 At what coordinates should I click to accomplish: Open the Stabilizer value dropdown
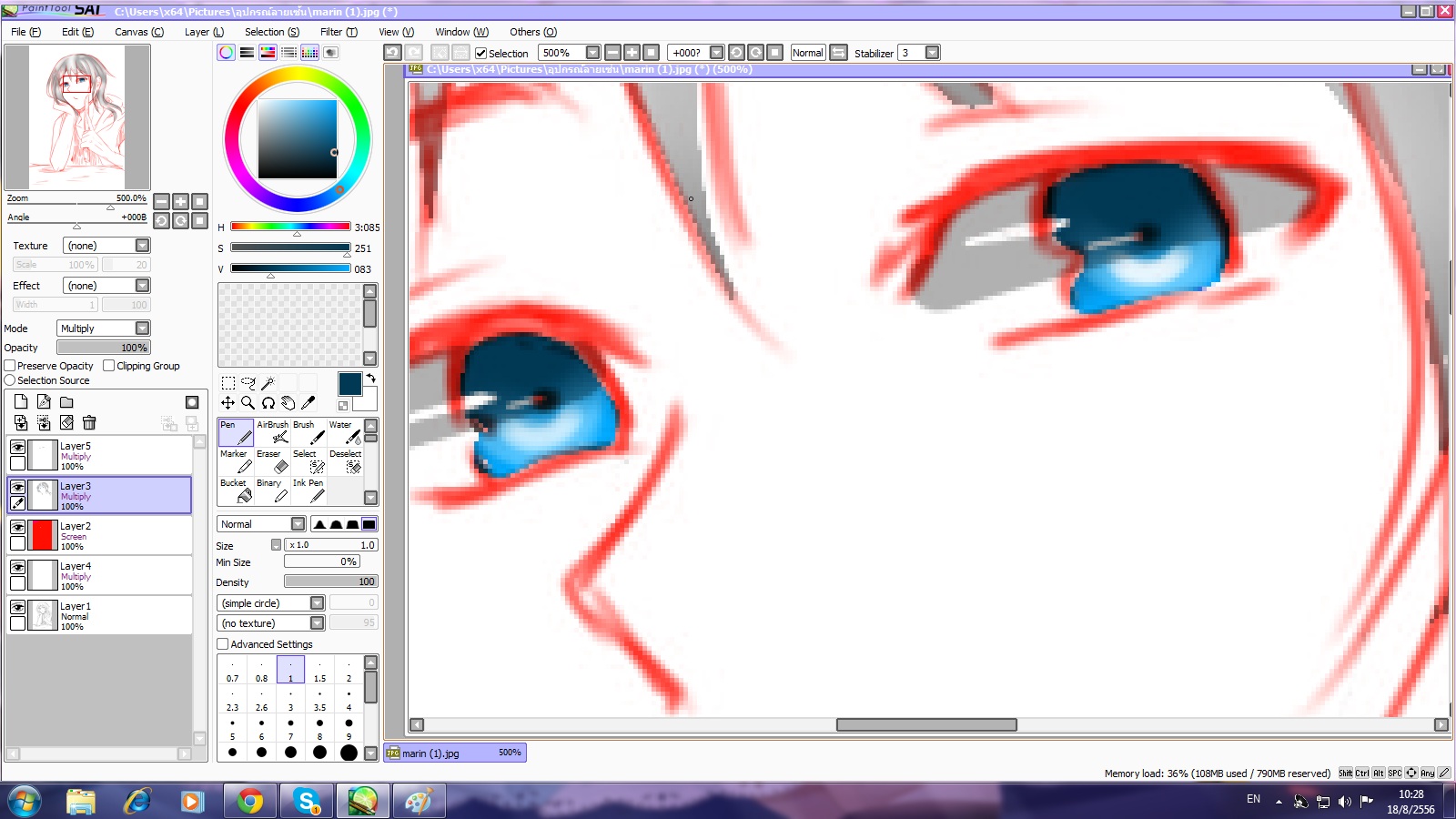coord(932,53)
